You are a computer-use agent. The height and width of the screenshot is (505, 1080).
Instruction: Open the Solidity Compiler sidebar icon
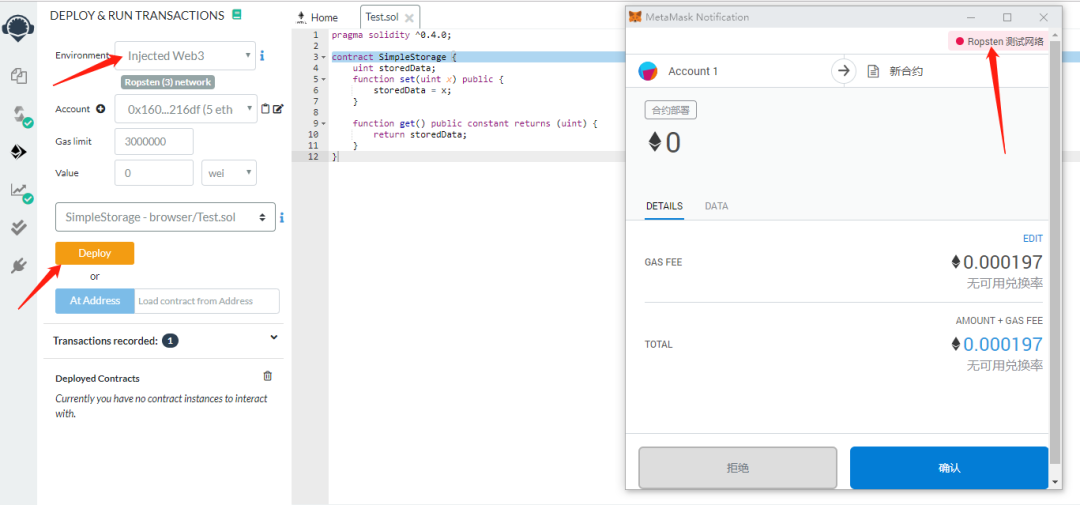[x=21, y=115]
